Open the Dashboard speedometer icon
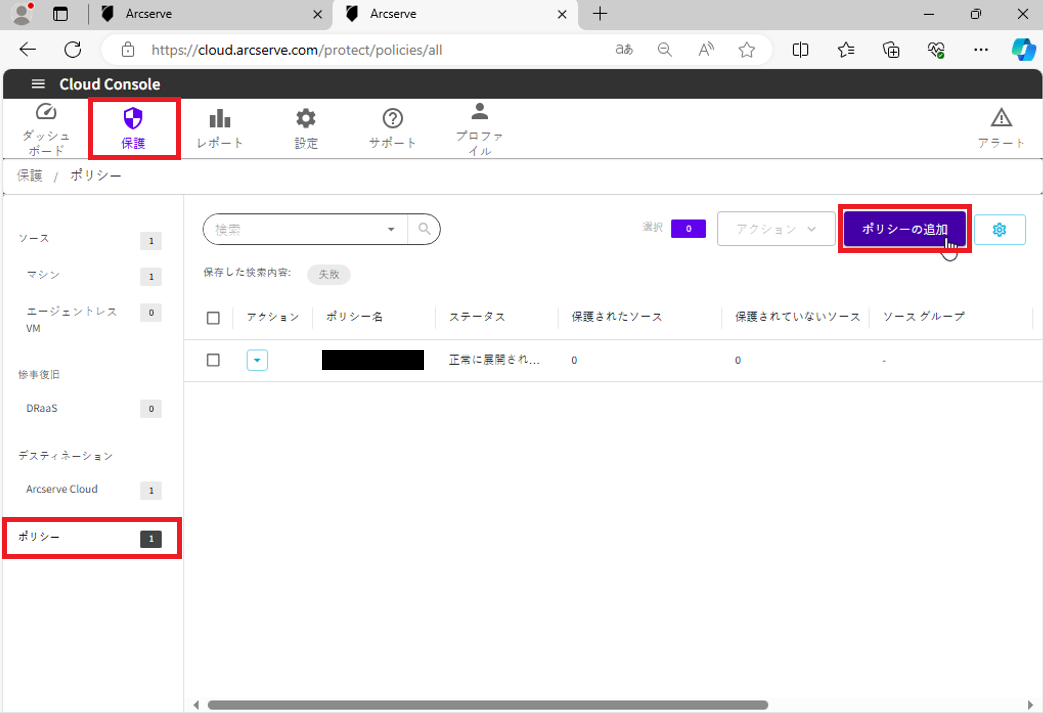1043x713 pixels. coord(46,113)
